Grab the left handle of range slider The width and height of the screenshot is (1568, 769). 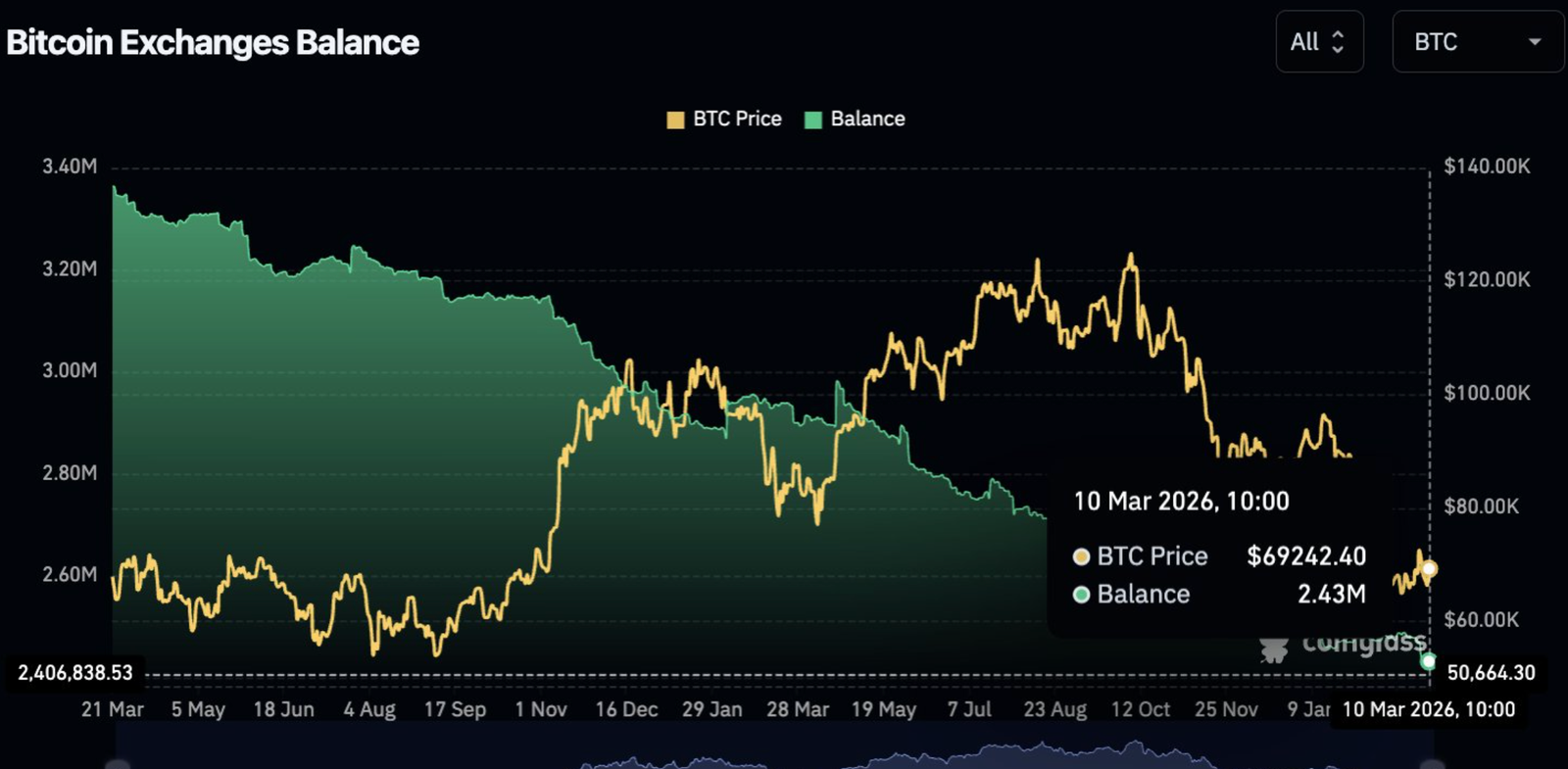click(x=118, y=764)
